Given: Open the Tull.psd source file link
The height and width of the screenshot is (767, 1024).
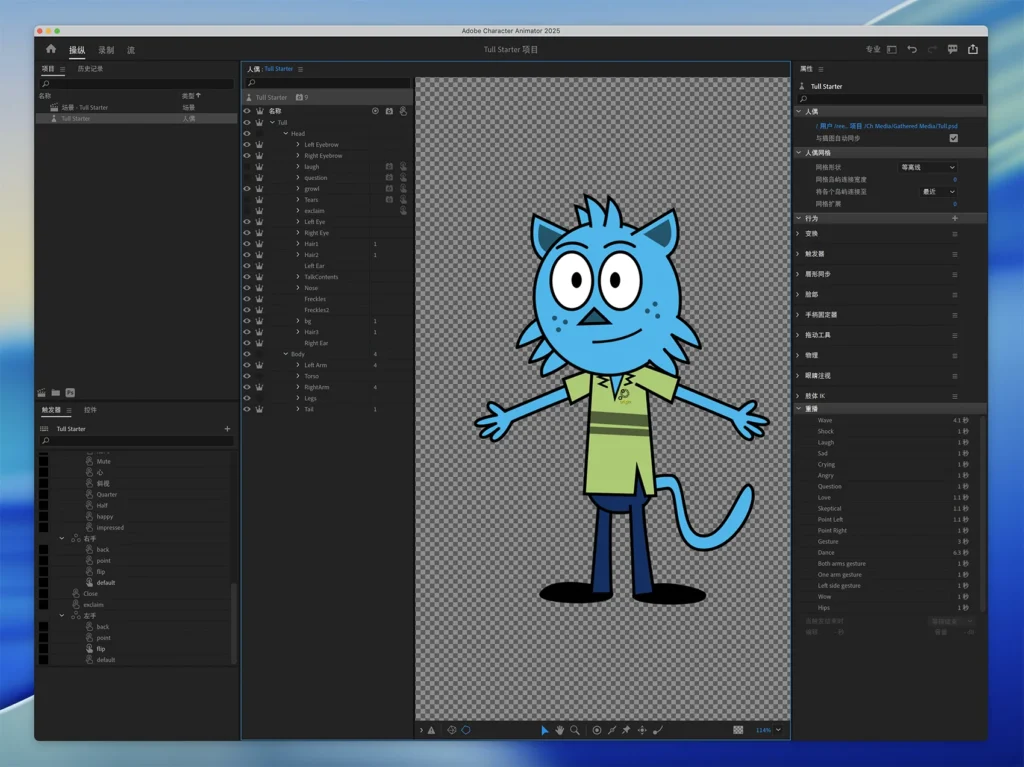Looking at the screenshot, I should pos(887,126).
